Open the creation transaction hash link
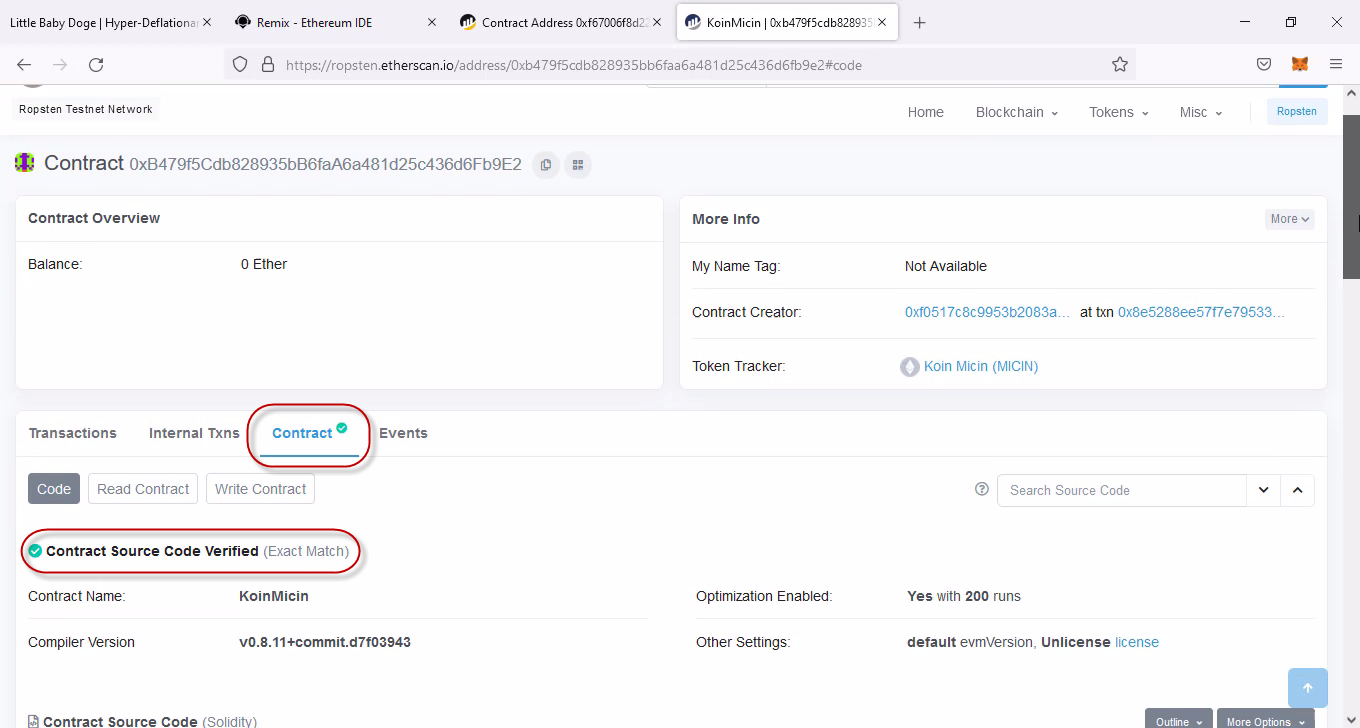 pyautogui.click(x=1201, y=312)
